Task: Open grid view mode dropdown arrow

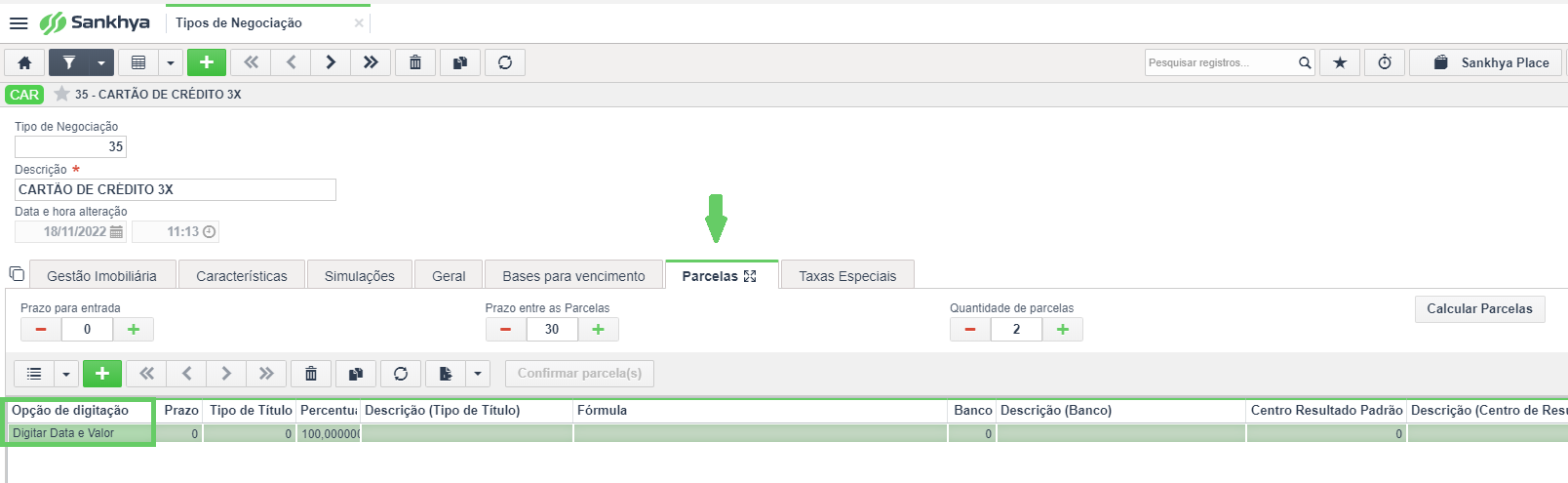Action: 171,62
